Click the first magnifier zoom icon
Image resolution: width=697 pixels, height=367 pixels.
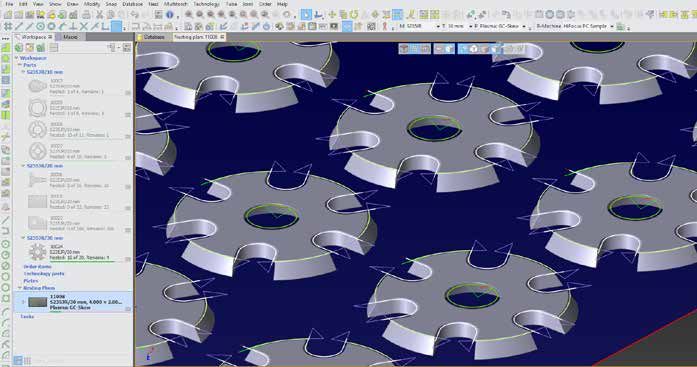point(189,15)
